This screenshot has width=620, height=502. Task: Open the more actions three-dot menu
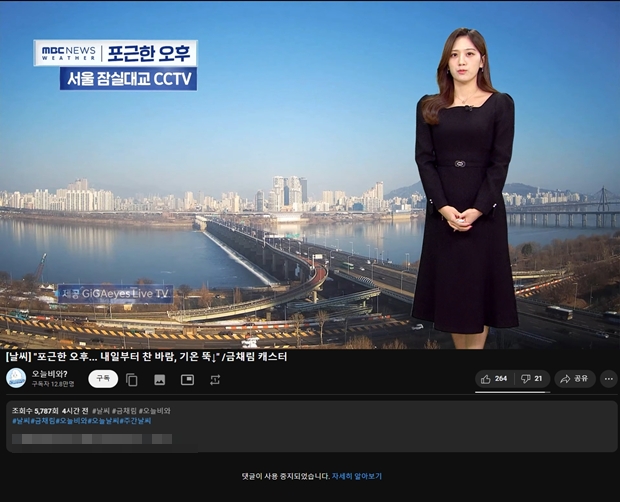608,379
